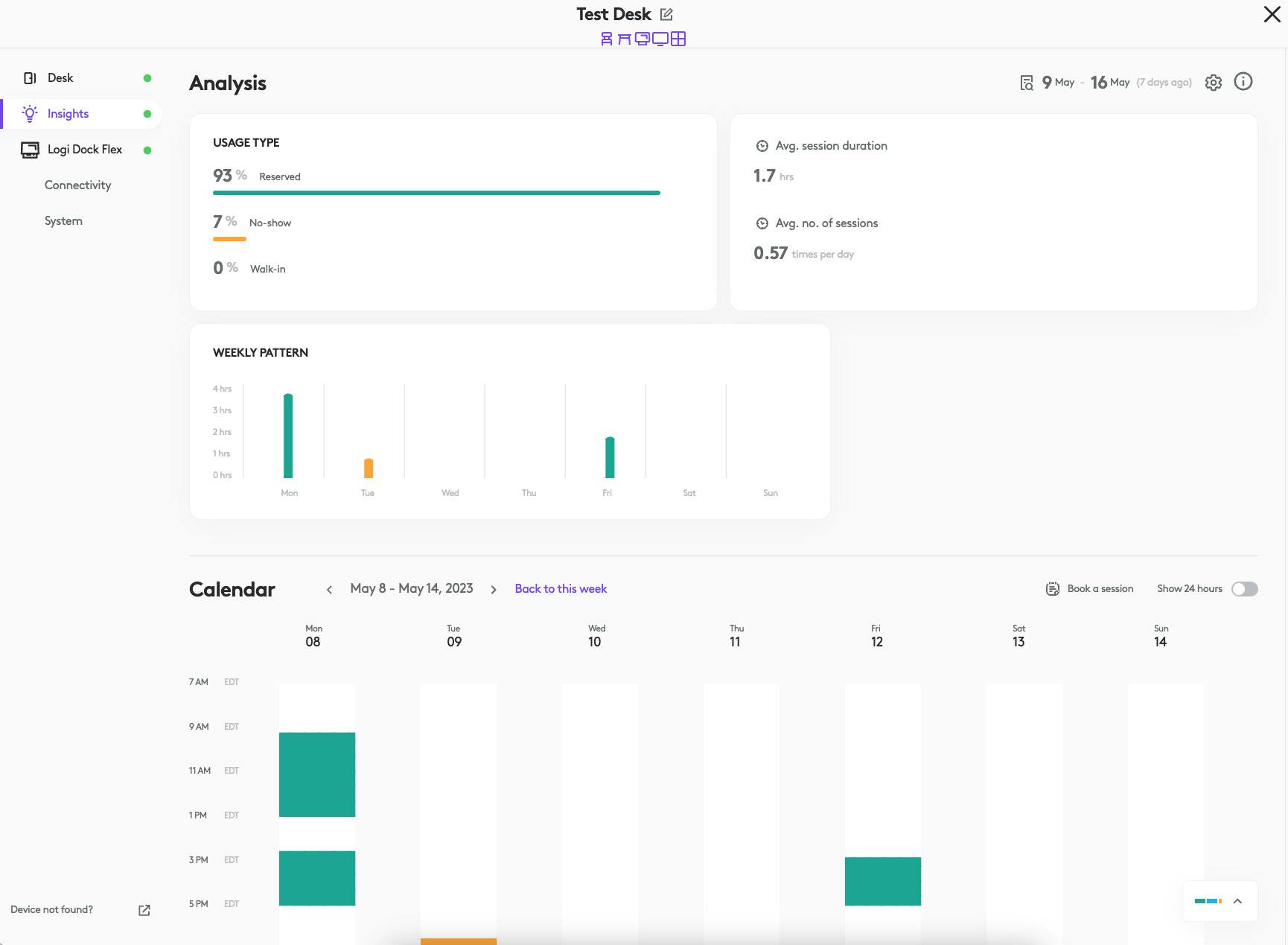Click the (7 days ago) label
Viewport: 1288px width, 945px height.
[x=1164, y=83]
